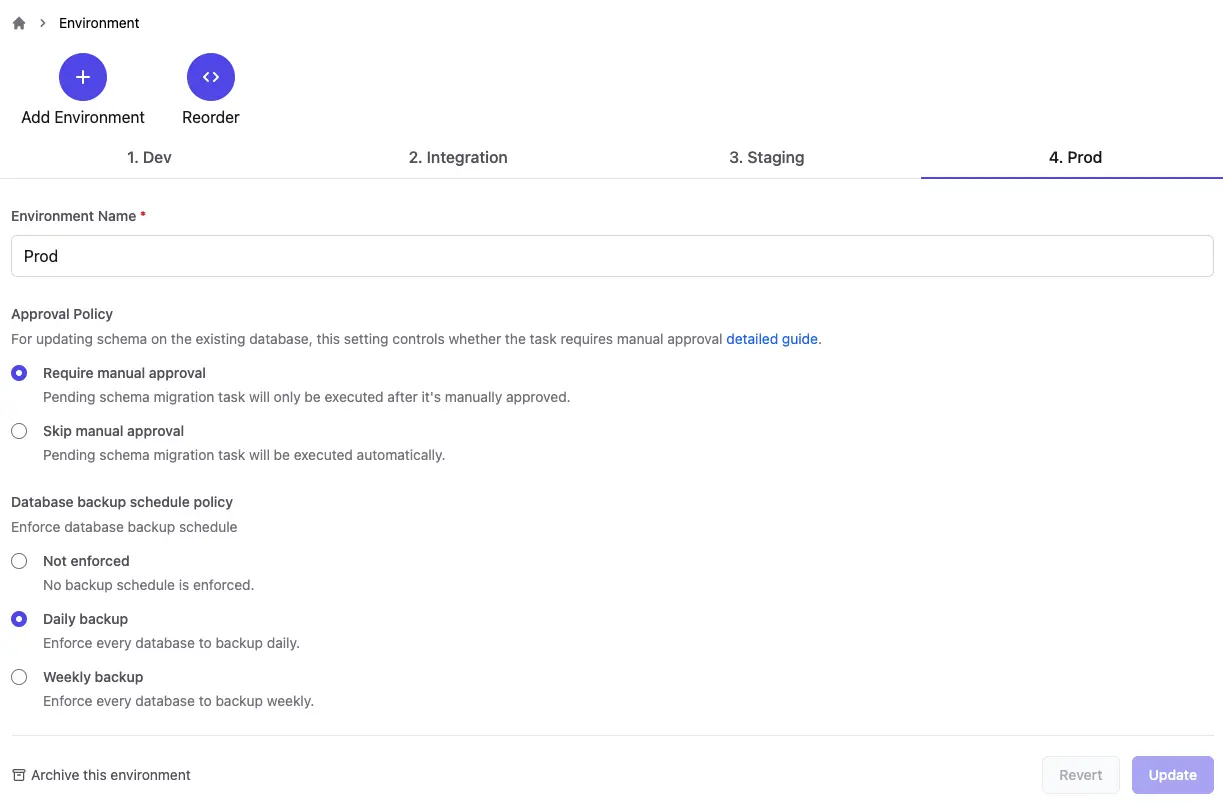Click the breadcrumb chevron separator

(x=43, y=23)
